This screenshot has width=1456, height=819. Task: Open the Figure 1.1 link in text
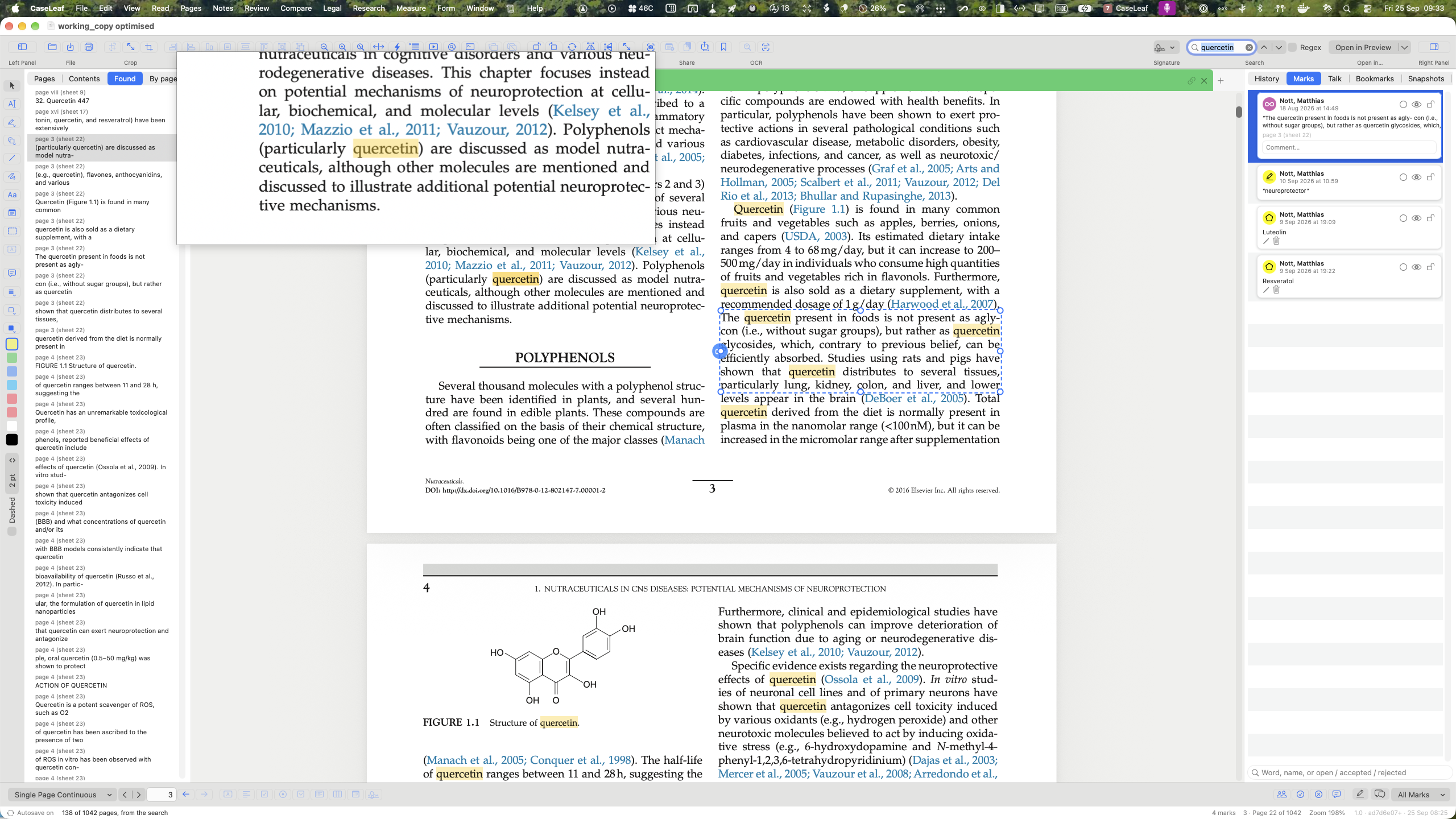[818, 209]
